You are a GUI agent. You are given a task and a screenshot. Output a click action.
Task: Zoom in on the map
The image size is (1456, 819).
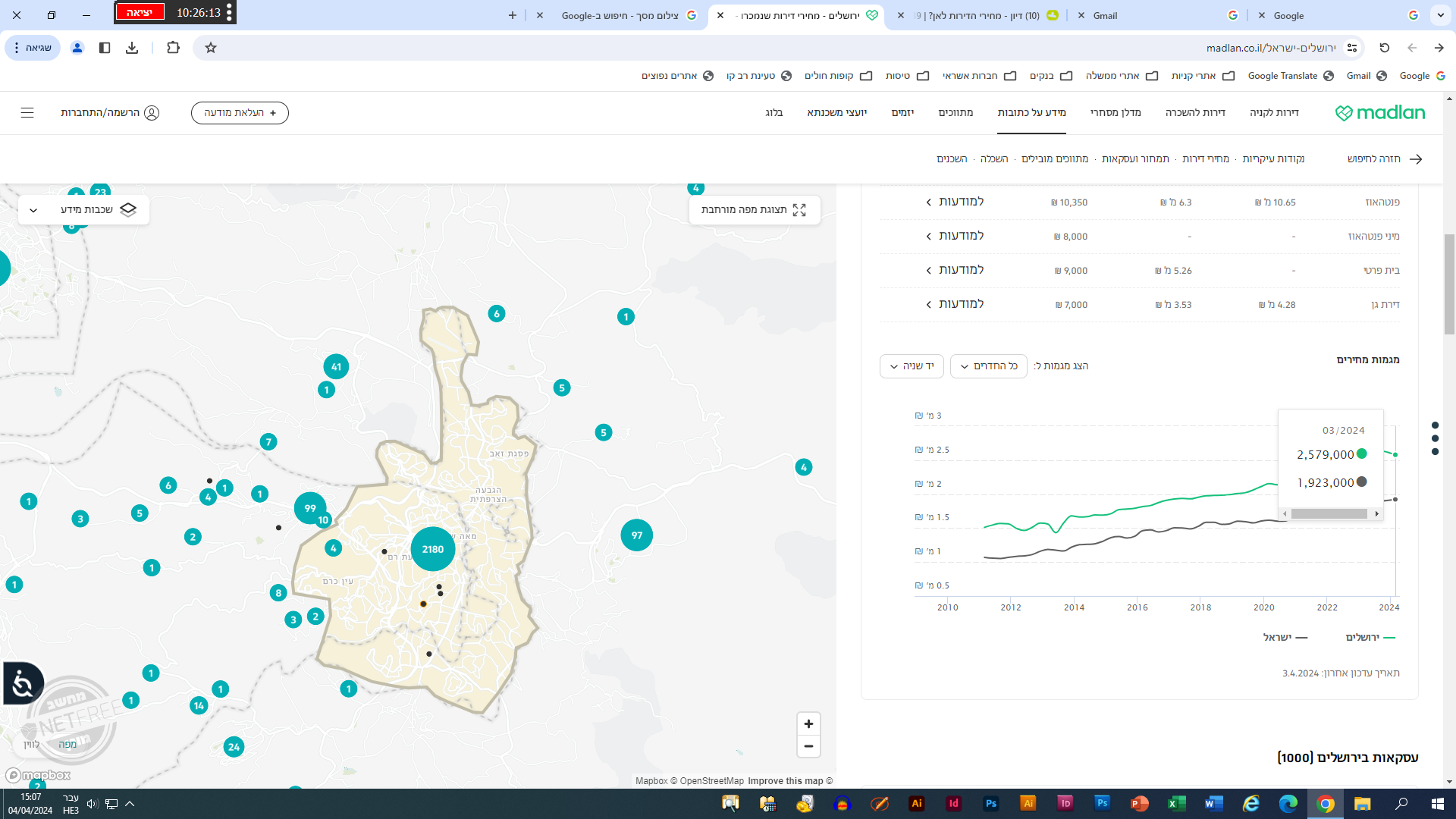point(808,724)
